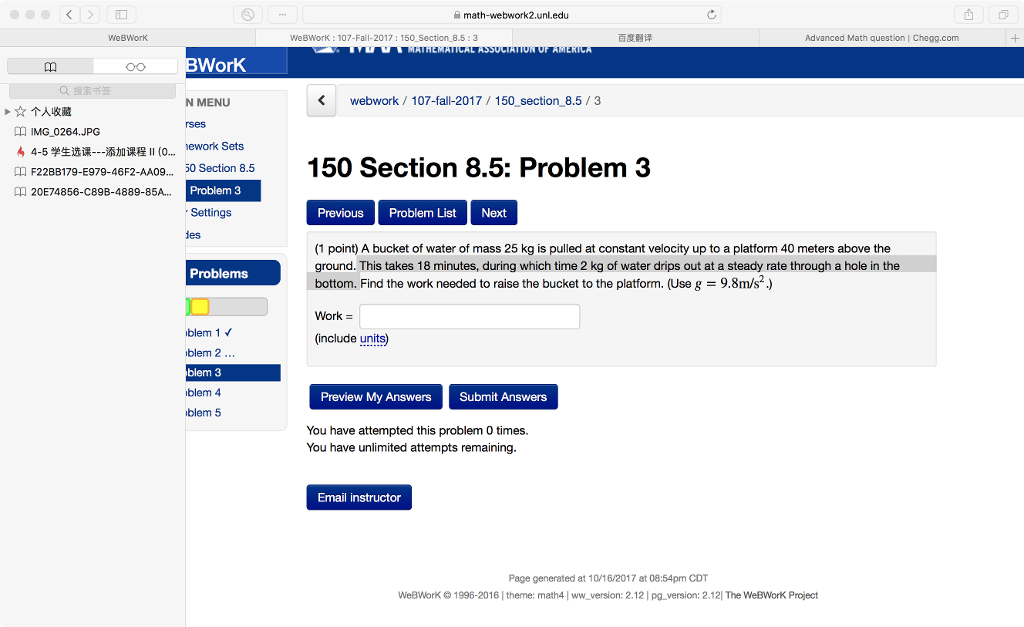The width and height of the screenshot is (1024, 627).
Task: Open the toolbar overflow menu with three dots
Action: pos(281,15)
